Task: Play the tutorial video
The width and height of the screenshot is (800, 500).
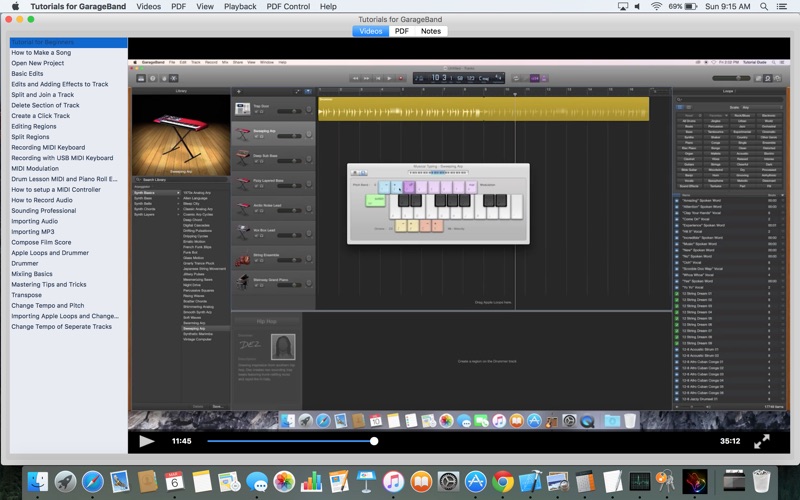Action: click(146, 441)
